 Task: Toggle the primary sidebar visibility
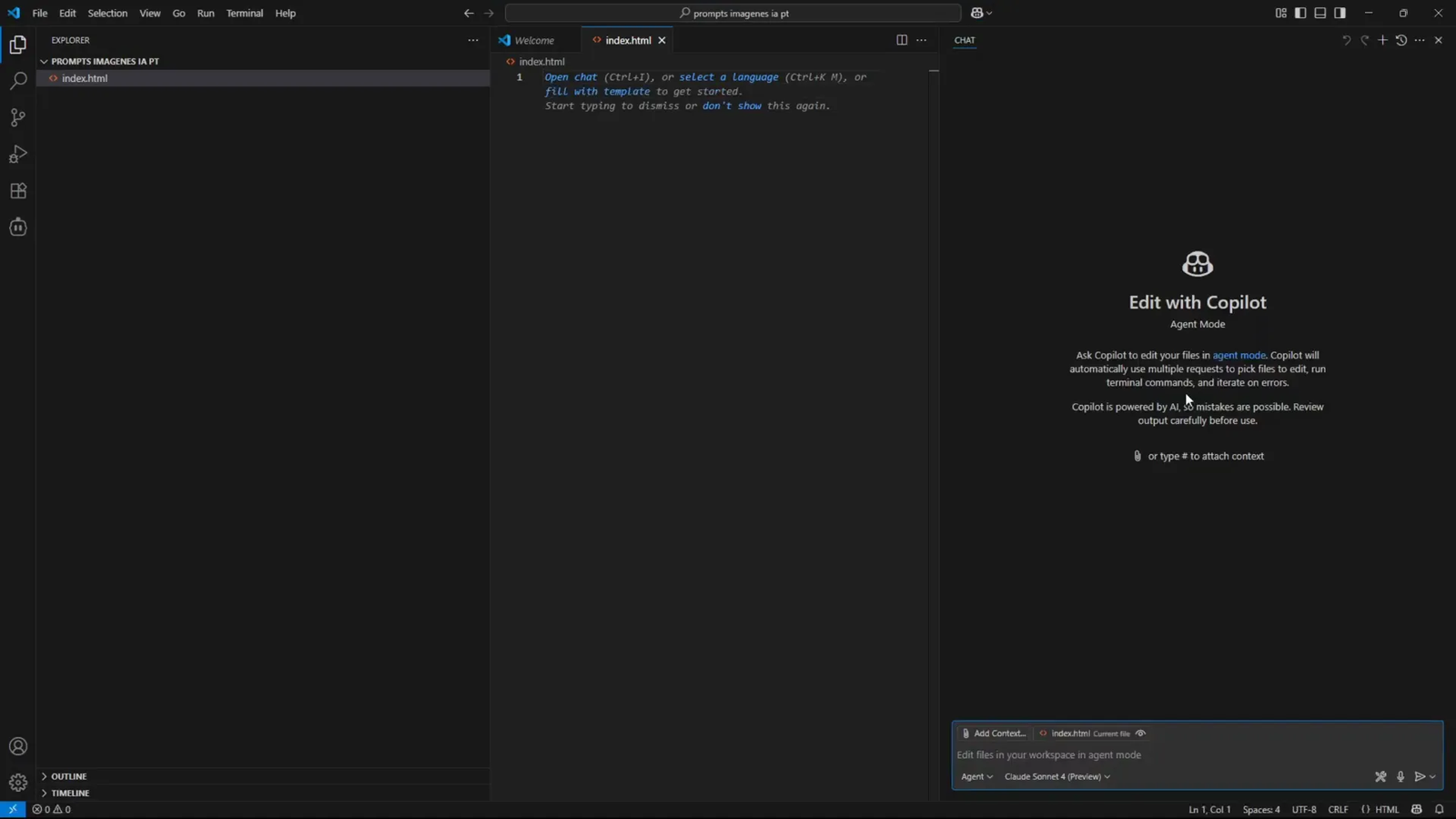point(1301,13)
